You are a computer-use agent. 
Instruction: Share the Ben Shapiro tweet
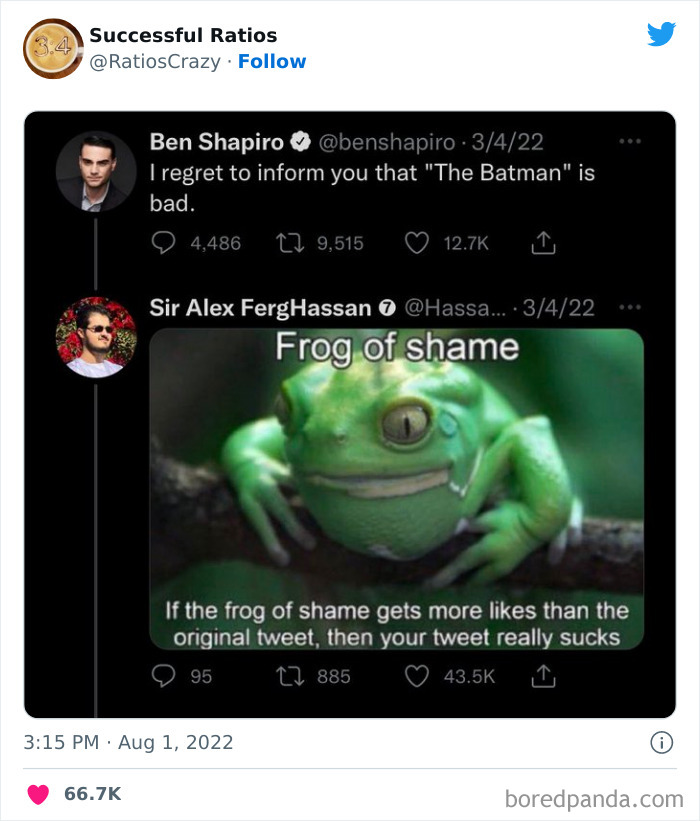tap(541, 243)
